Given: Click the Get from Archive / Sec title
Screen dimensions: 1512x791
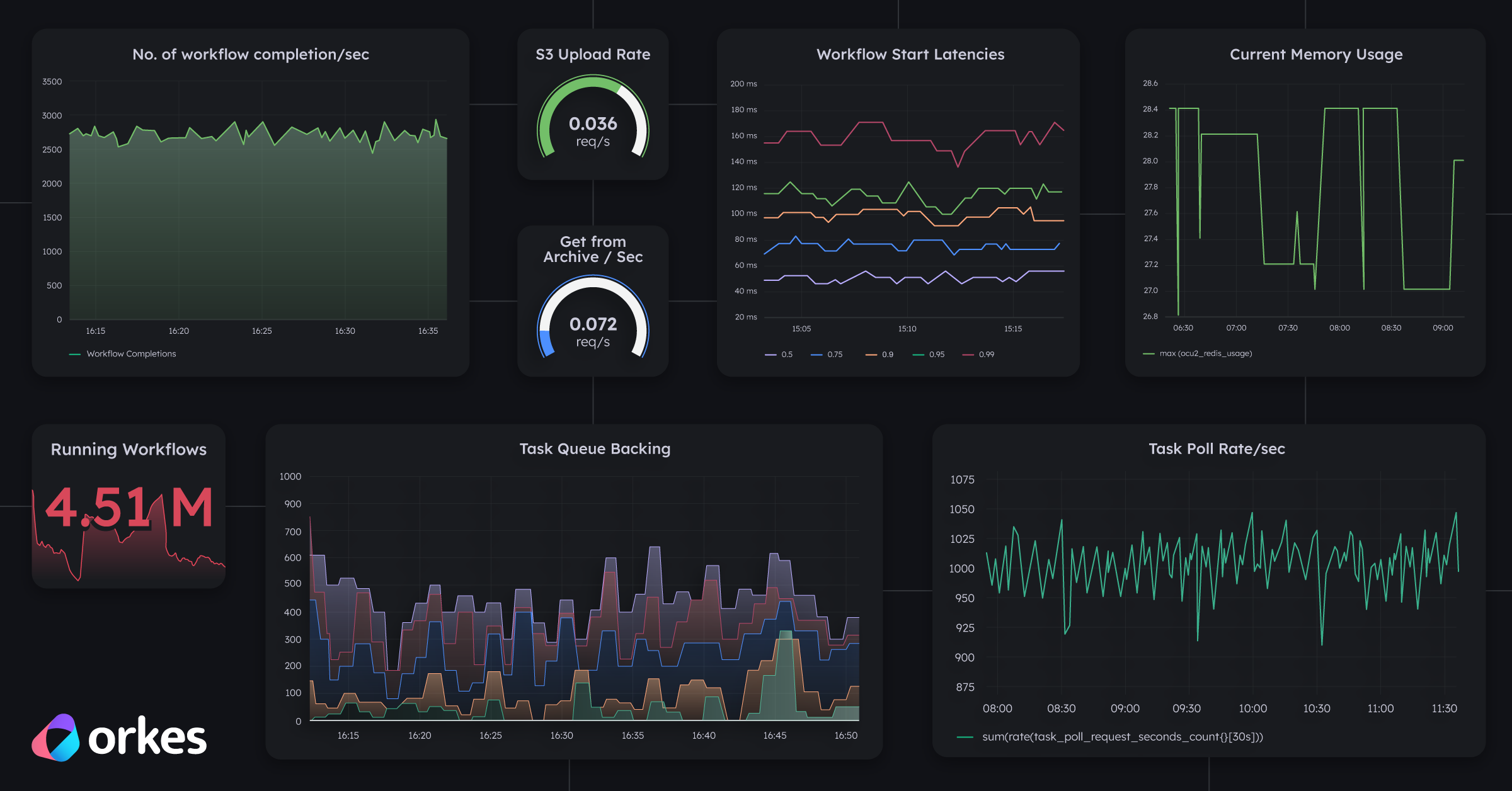Looking at the screenshot, I should 593,249.
